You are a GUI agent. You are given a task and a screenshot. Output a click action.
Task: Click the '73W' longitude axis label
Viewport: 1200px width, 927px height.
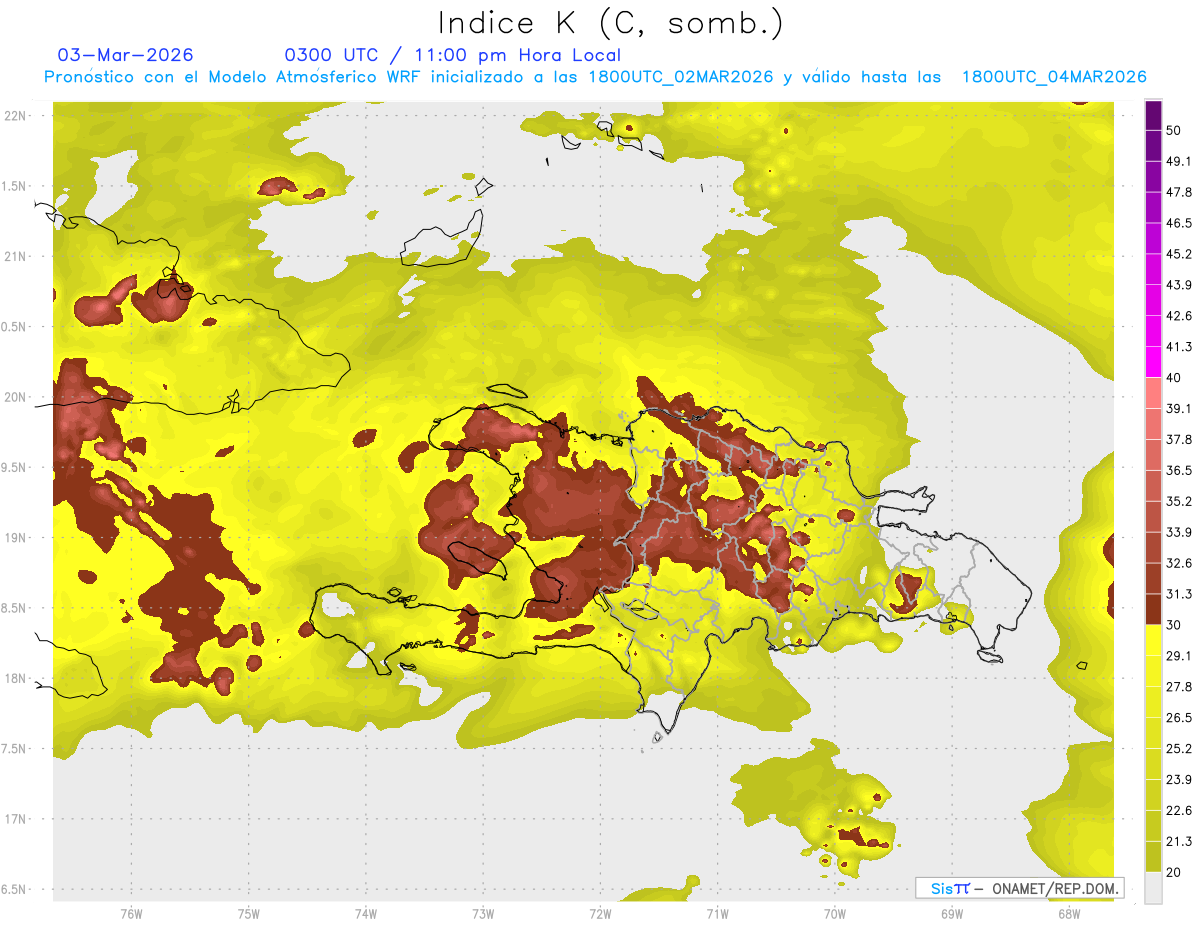(x=483, y=914)
